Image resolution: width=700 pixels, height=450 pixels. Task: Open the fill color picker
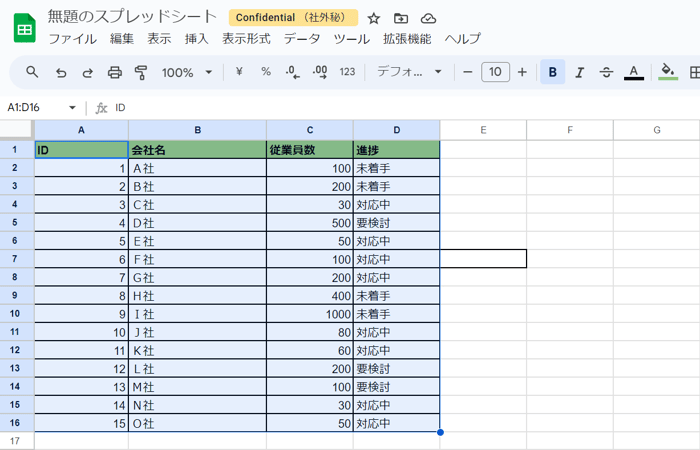(x=668, y=72)
